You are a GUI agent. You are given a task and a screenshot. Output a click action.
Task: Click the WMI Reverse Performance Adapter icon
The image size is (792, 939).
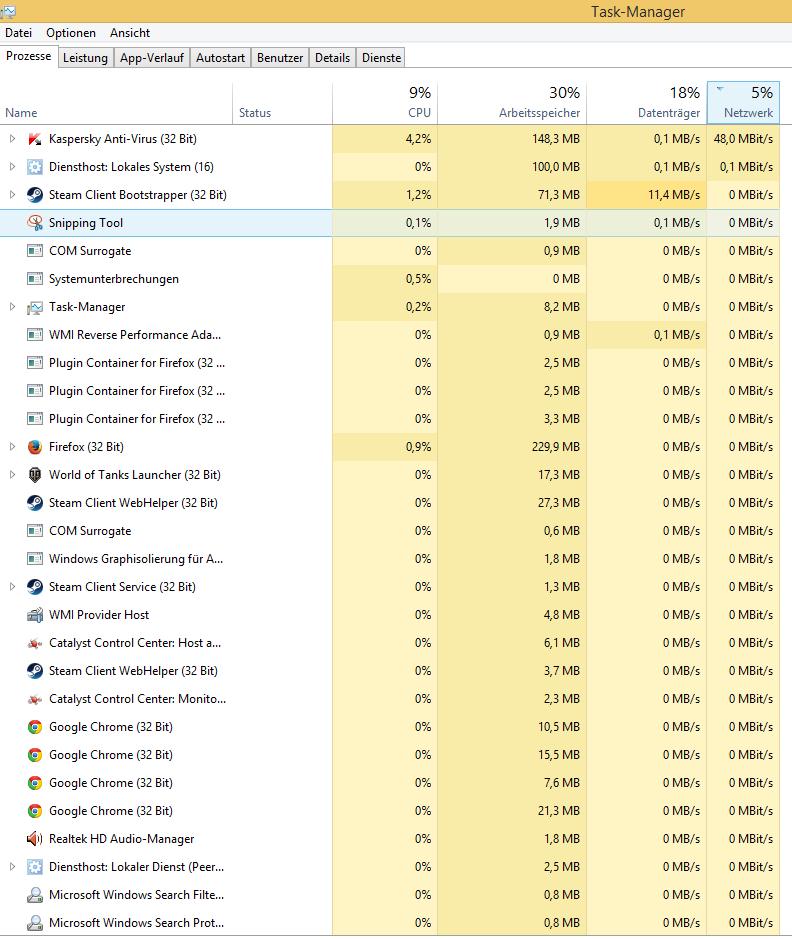tap(35, 335)
